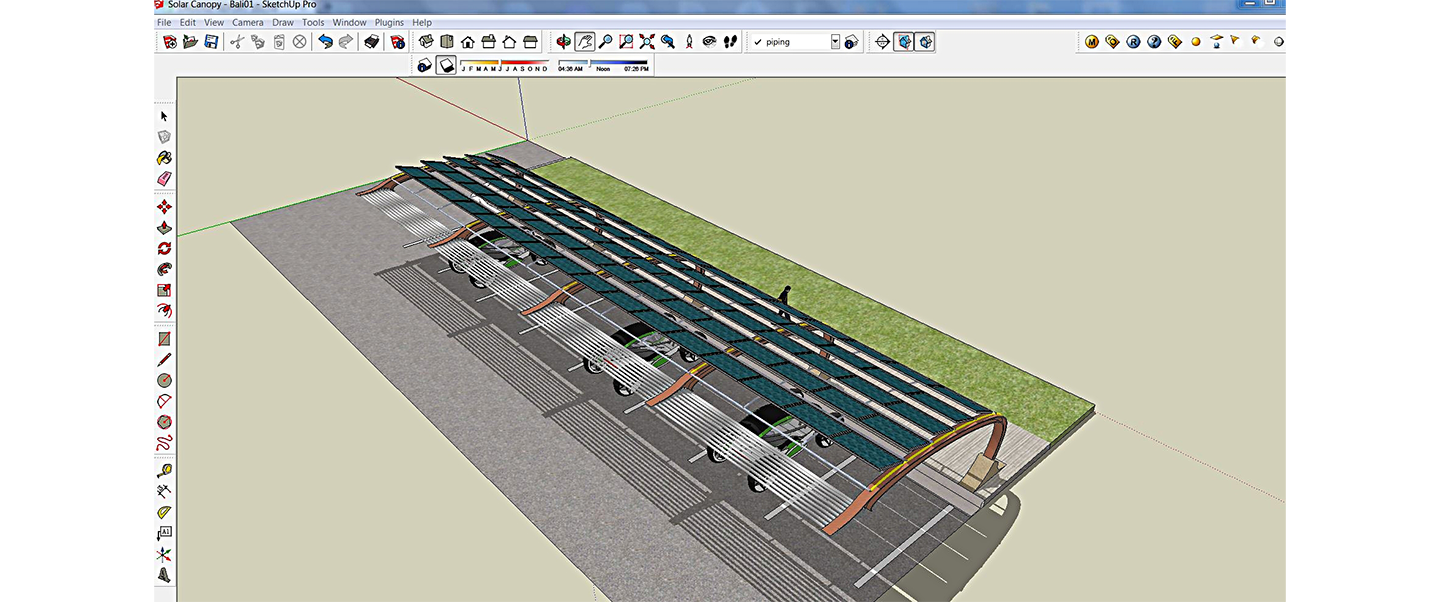Screen dimensions: 1440x602
Task: Toggle display section cuts icon
Action: click(x=925, y=42)
